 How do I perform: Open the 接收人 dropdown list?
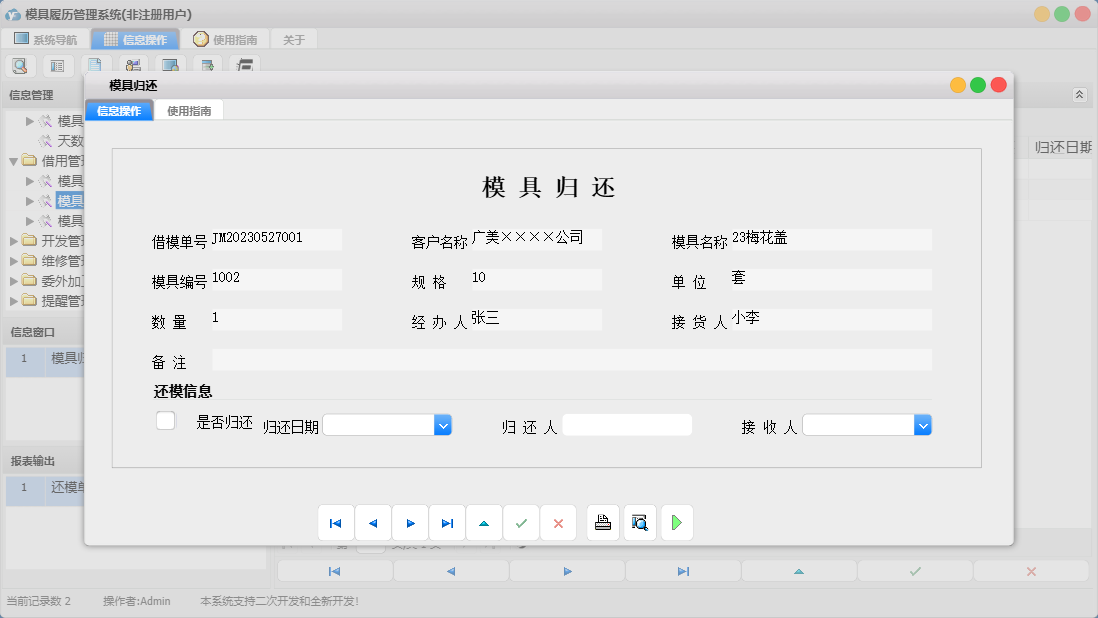point(923,424)
